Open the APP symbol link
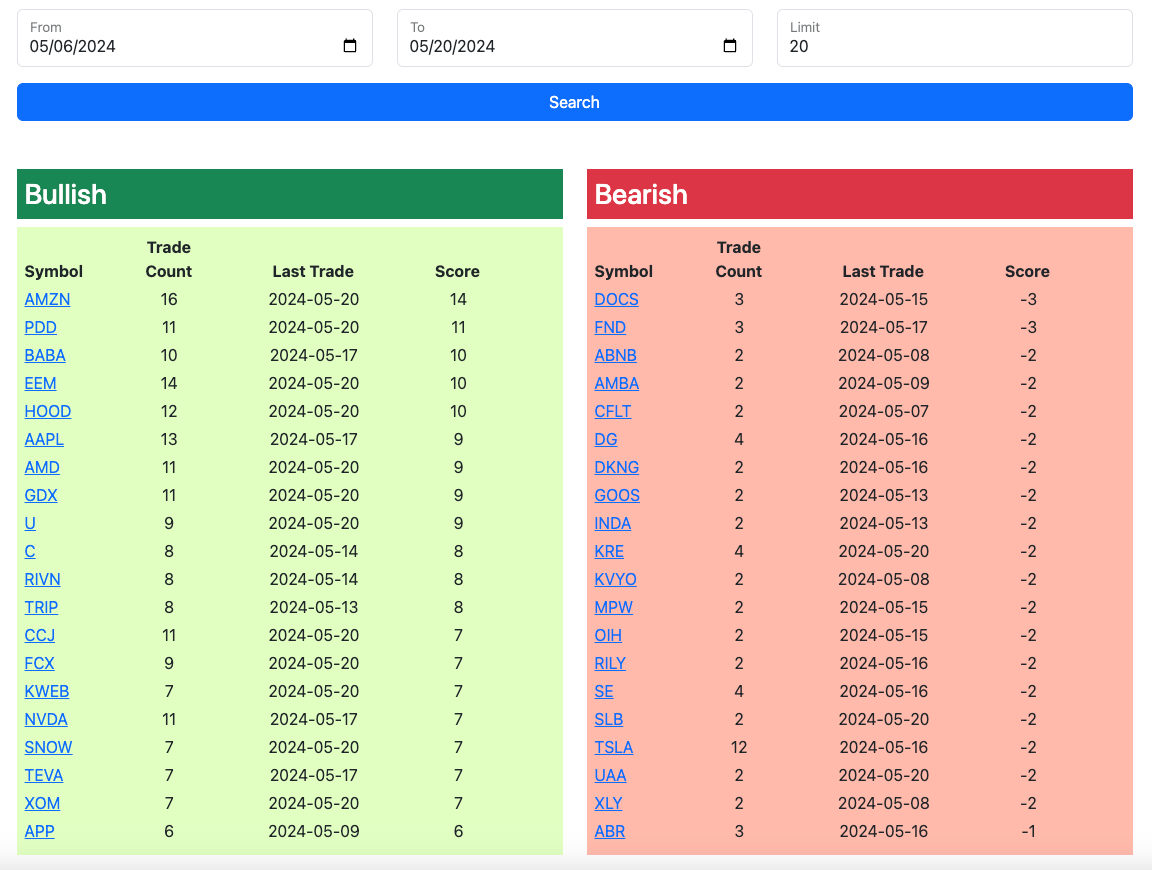 [x=40, y=831]
